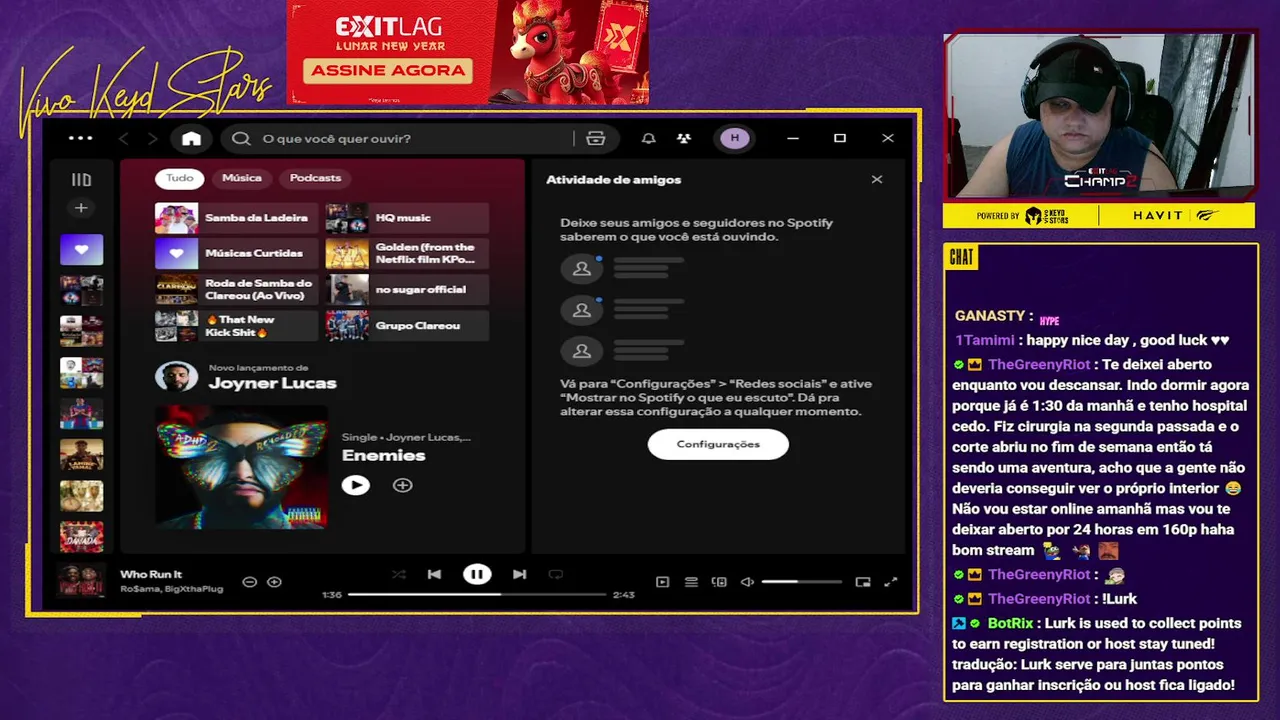Open 'That New Kick Shit' playlist card
The image size is (1280, 720).
pyautogui.click(x=236, y=326)
